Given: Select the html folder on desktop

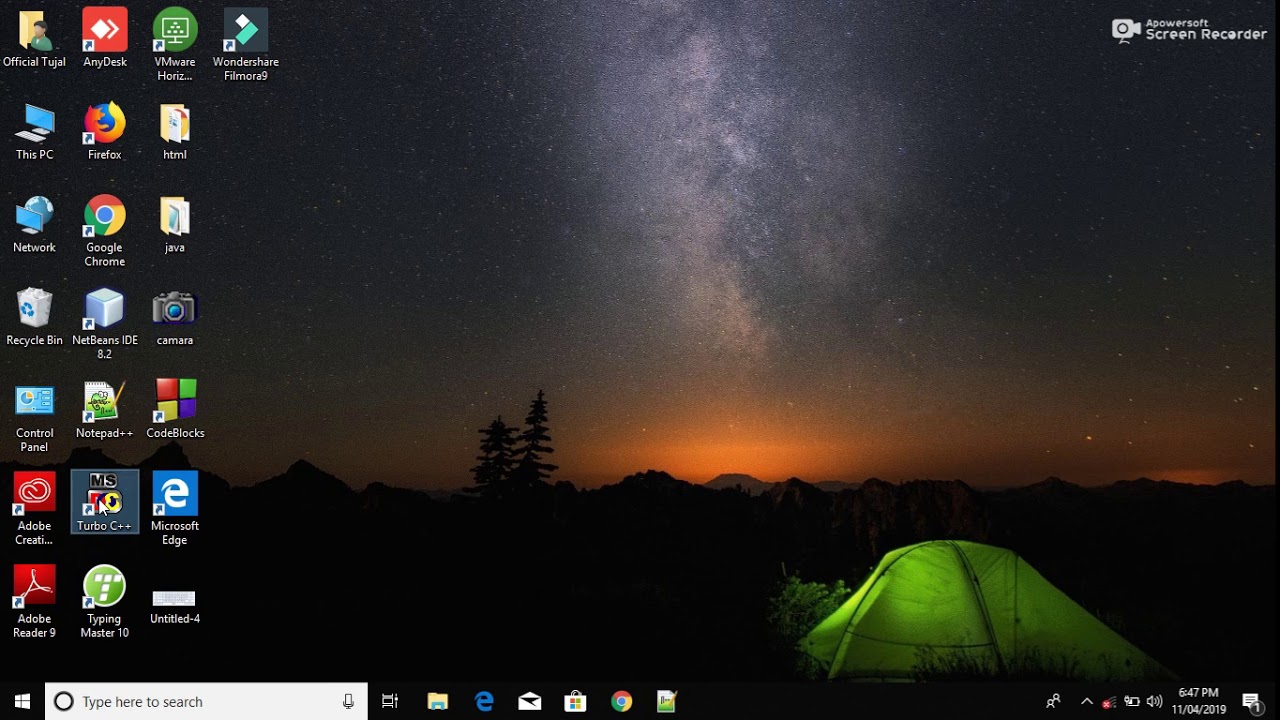Looking at the screenshot, I should click(174, 132).
